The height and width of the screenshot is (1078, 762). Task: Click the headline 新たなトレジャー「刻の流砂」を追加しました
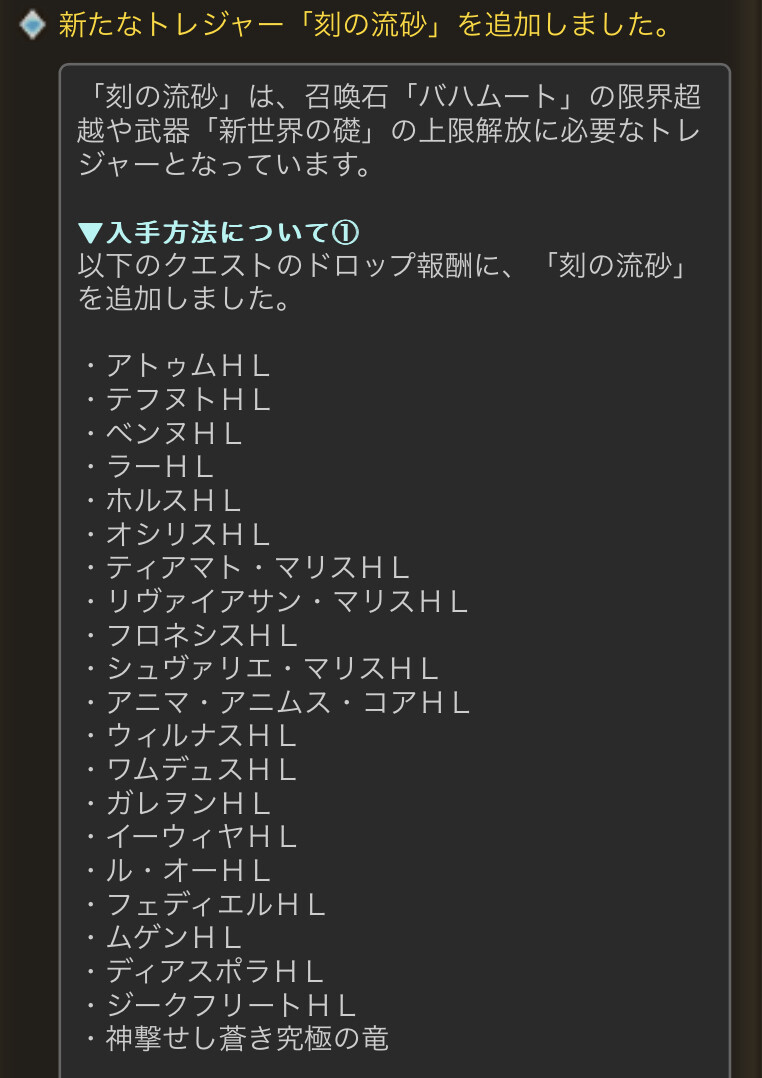click(x=364, y=25)
